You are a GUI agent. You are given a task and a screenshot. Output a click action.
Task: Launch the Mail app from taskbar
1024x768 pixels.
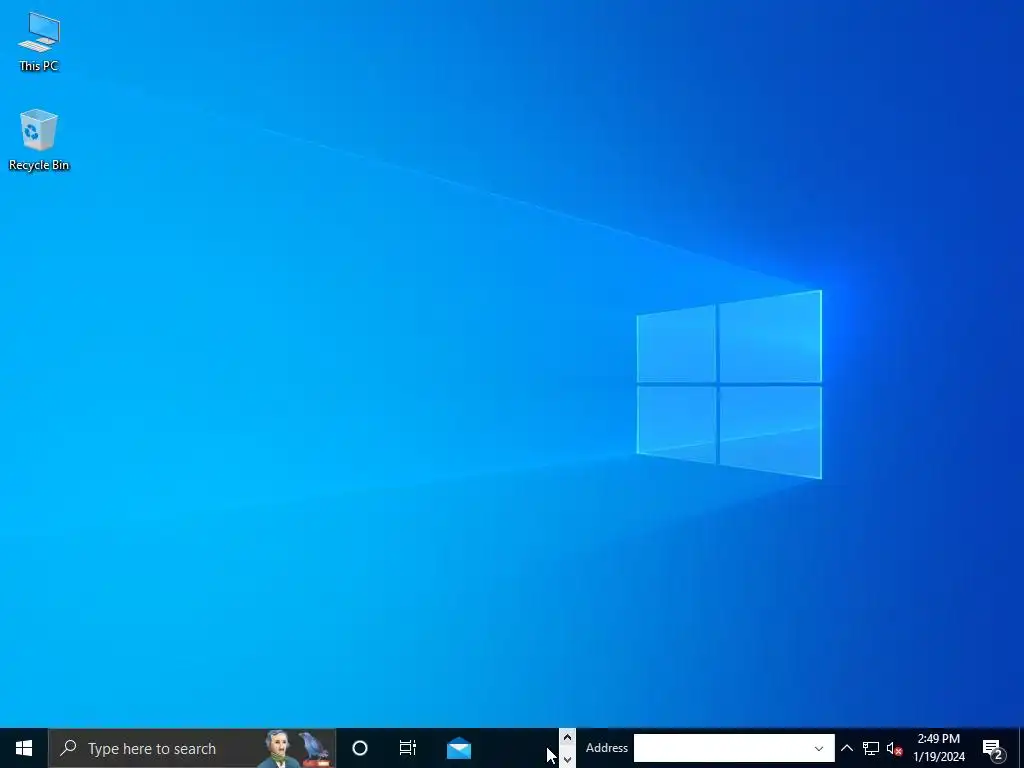(459, 748)
